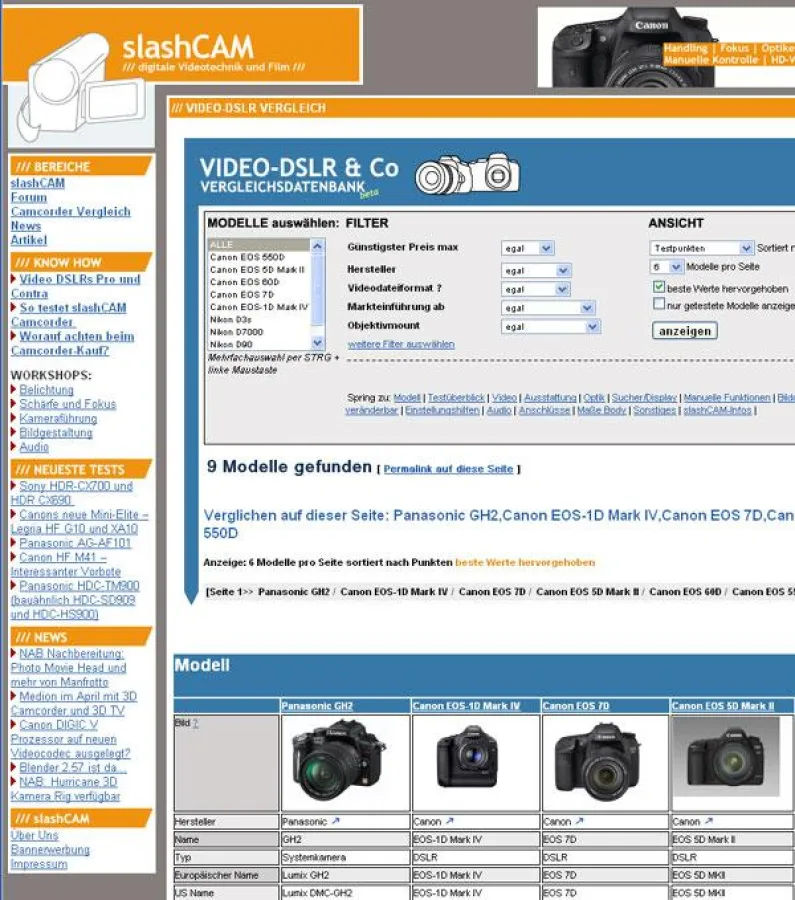Enable 'nur getestete Modelle anzeigen' checkbox
Image resolution: width=795 pixels, height=900 pixels.
(659, 305)
